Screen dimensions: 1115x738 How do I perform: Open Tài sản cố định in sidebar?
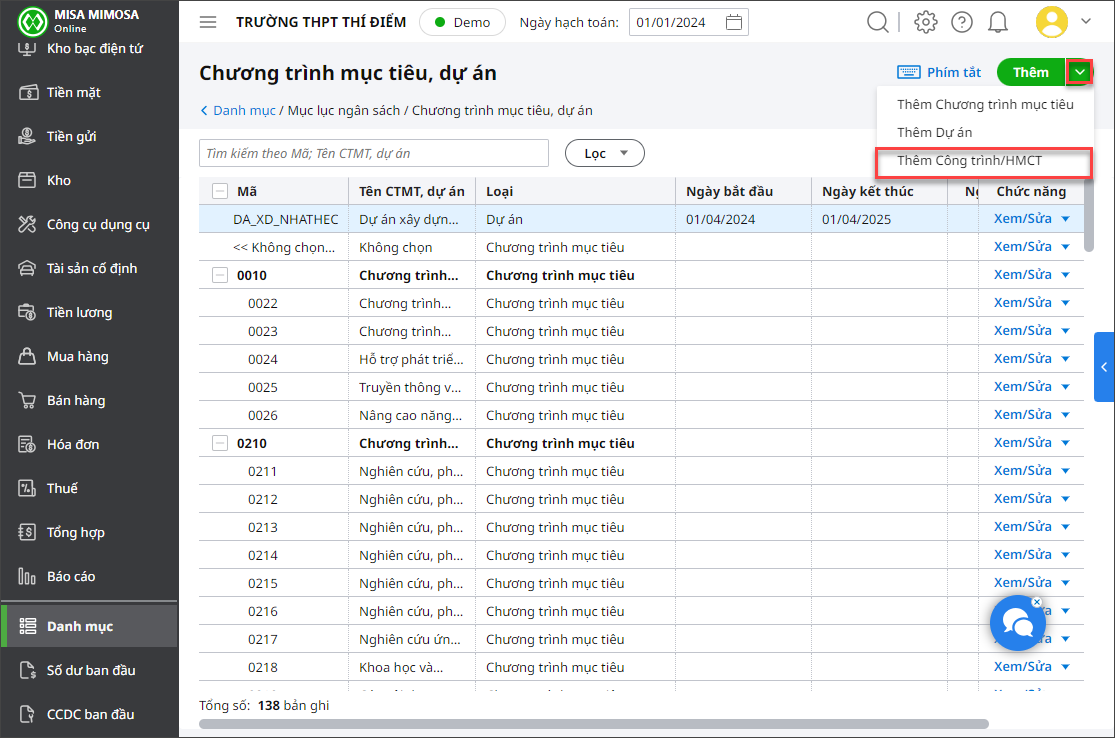coord(91,268)
